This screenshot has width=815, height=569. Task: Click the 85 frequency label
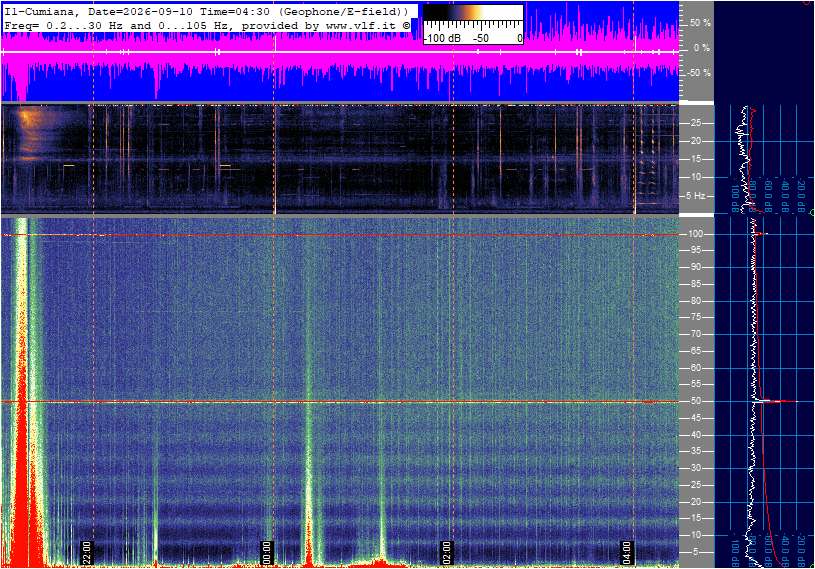pos(695,284)
